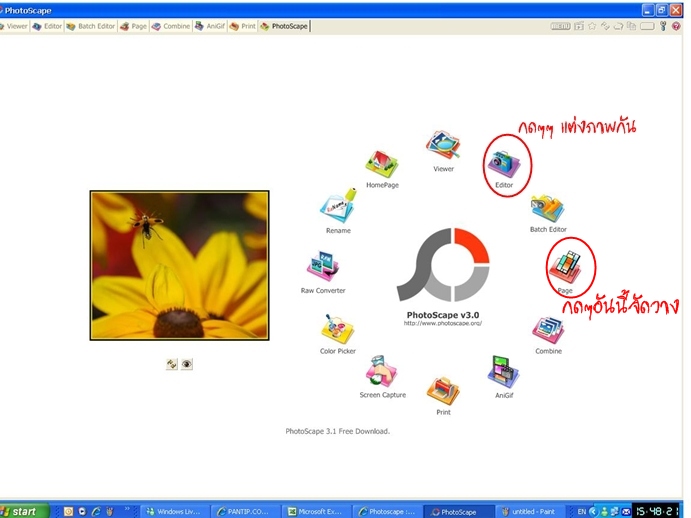Viewport: 691px width, 518px height.
Task: Switch to the Editor tab
Action: pos(48,26)
